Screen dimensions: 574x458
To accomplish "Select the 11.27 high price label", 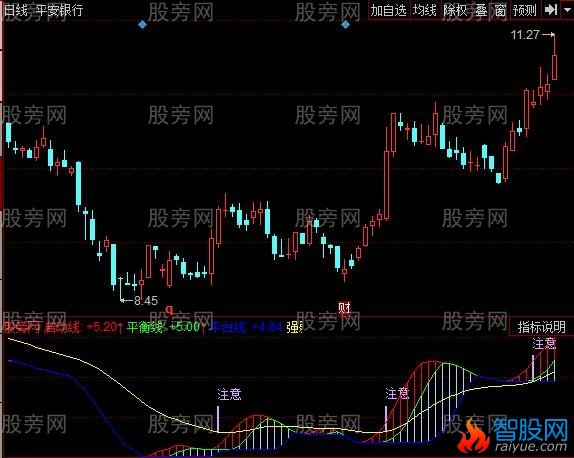I will (x=525, y=35).
